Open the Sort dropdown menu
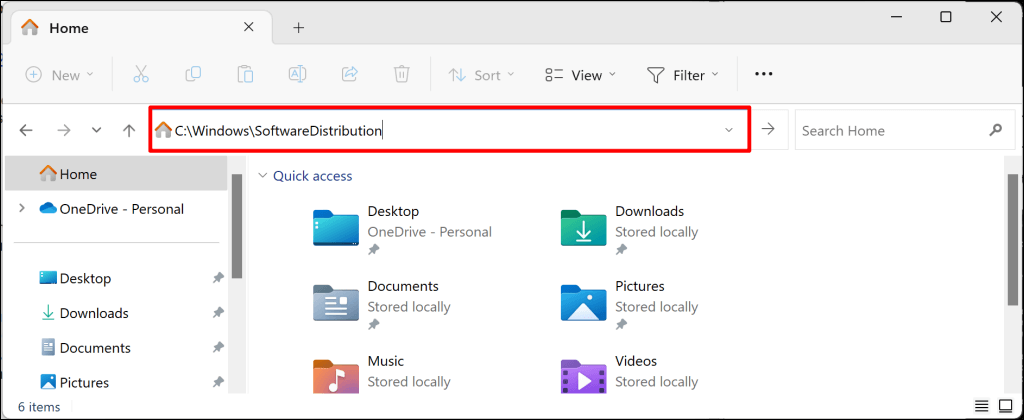The height and width of the screenshot is (420, 1024). pos(481,75)
